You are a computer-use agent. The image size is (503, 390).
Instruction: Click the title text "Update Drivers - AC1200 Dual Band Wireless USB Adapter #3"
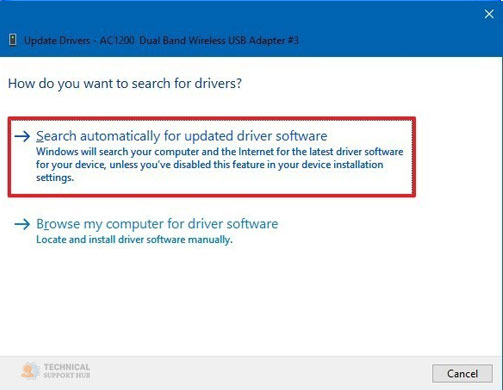[161, 40]
